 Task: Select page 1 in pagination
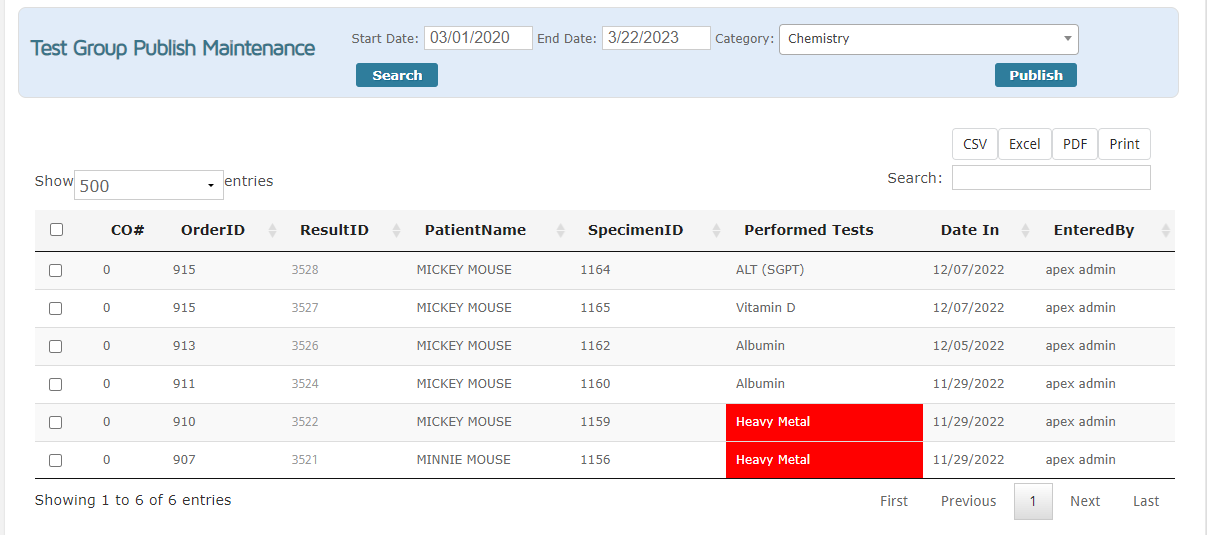(1033, 501)
